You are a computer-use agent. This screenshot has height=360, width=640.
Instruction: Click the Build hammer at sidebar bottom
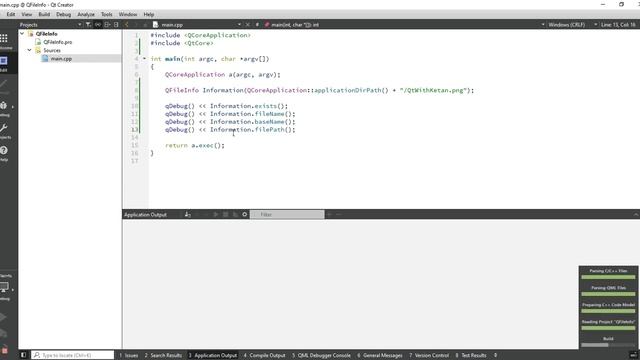pyautogui.click(x=4, y=350)
